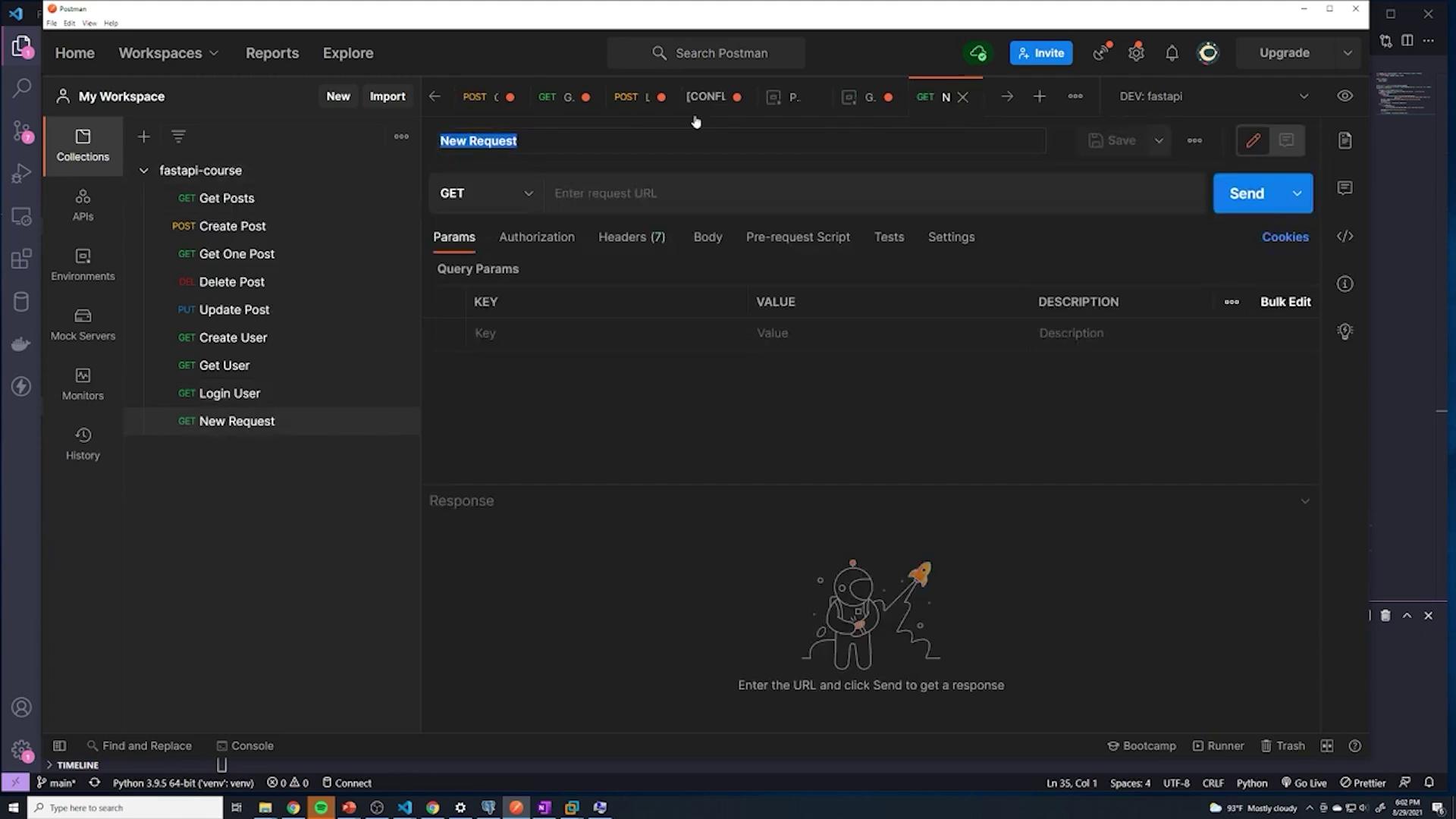Switch to the Authorization tab
Viewport: 1456px width, 819px height.
click(536, 237)
